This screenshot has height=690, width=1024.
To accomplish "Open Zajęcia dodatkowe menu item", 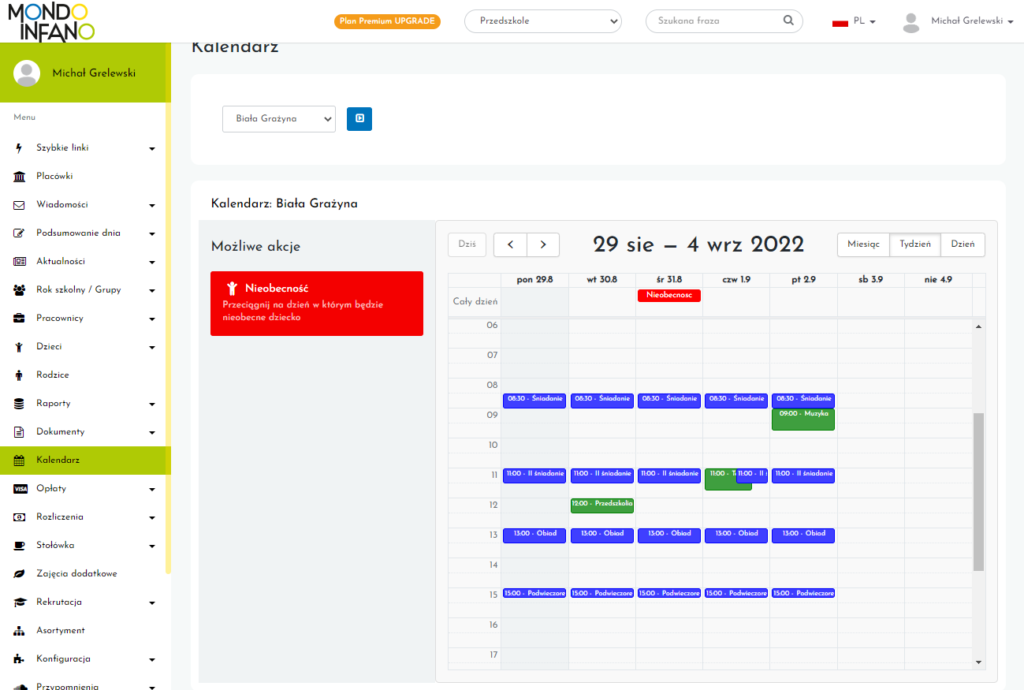I will click(x=85, y=573).
